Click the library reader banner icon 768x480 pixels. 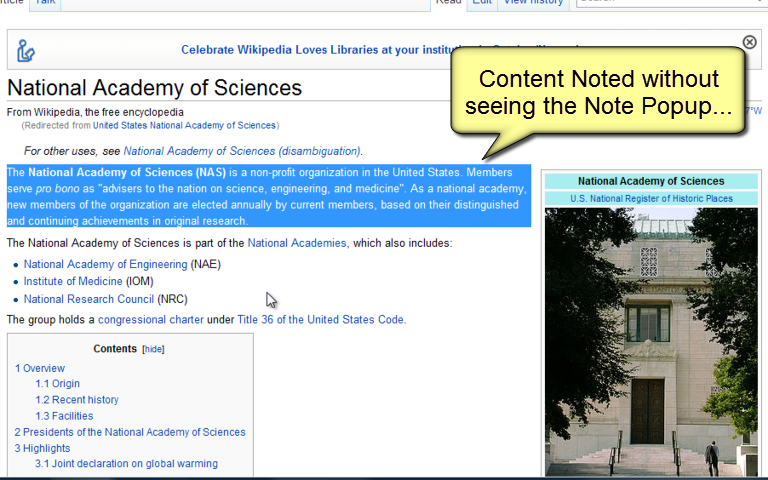coord(25,50)
